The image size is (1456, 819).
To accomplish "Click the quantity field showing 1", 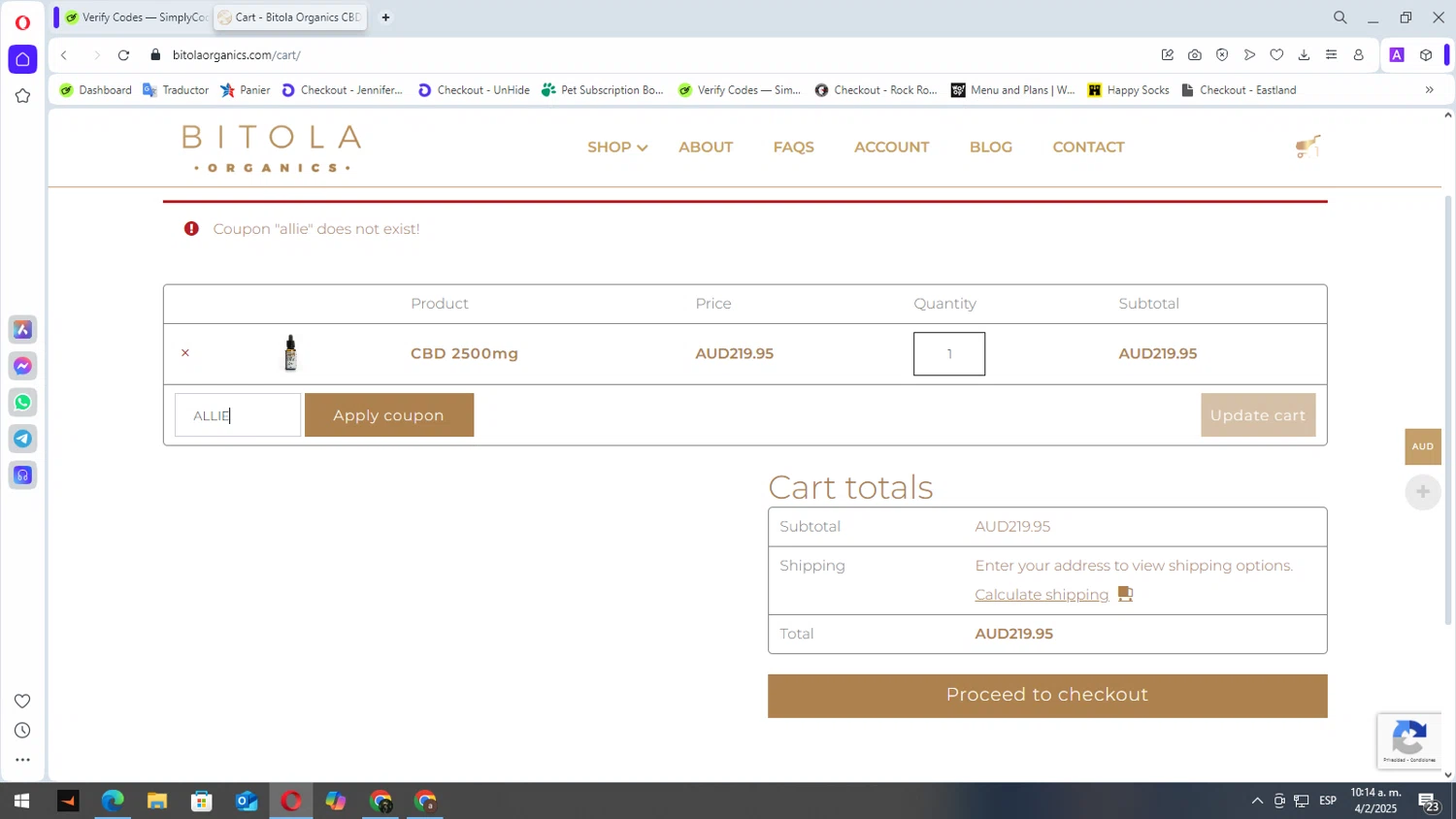I will pyautogui.click(x=949, y=354).
